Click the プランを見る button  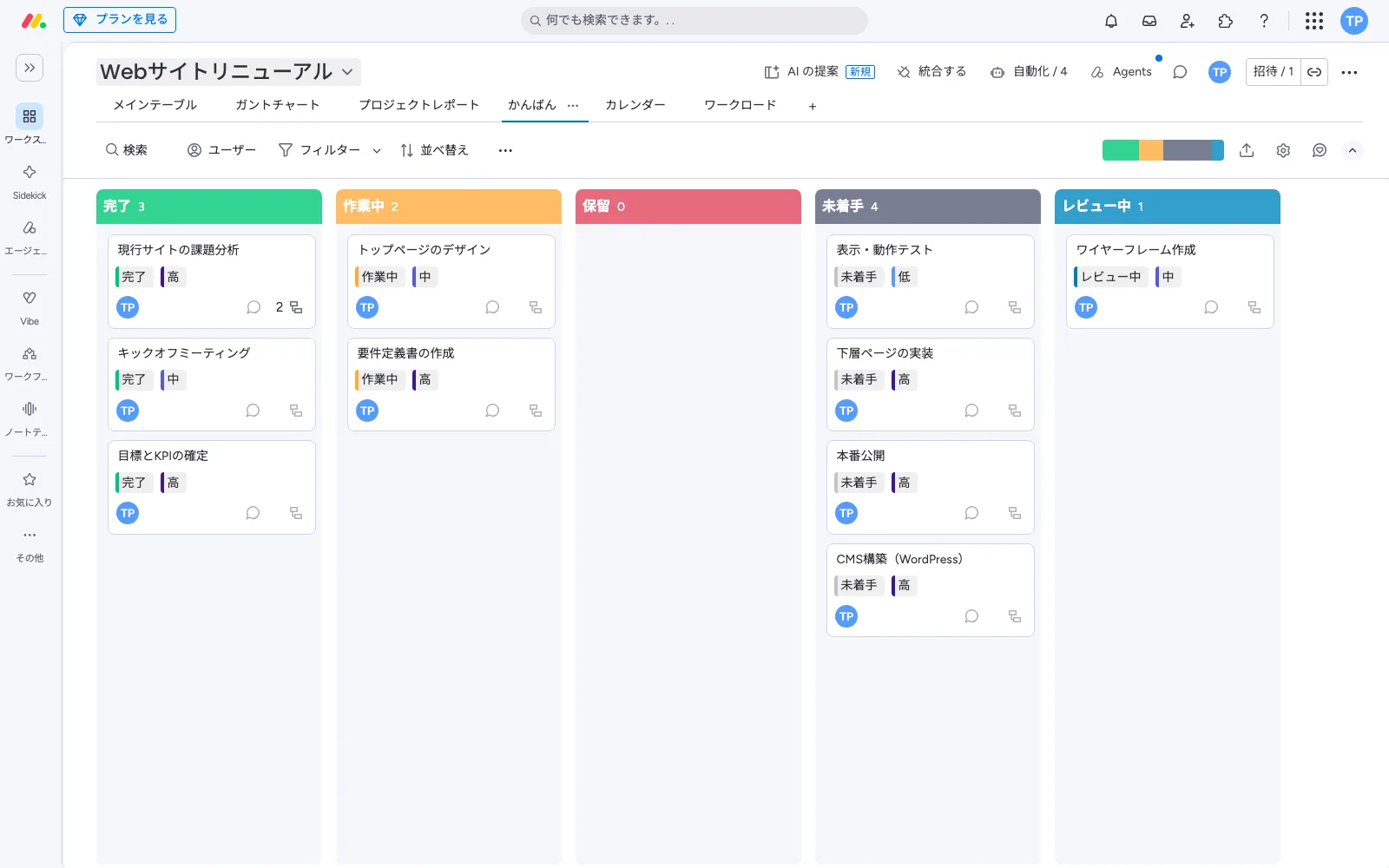point(120,20)
